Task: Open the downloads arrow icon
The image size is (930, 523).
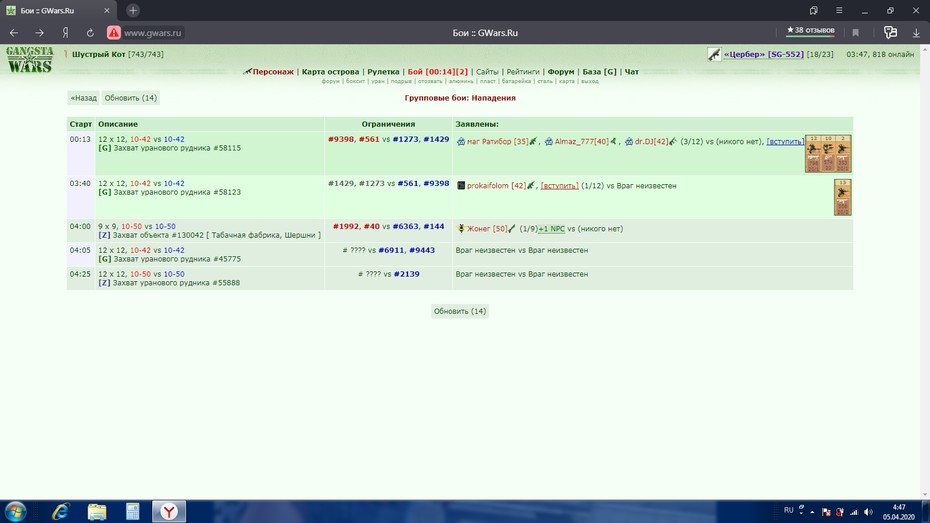Action: coord(916,33)
